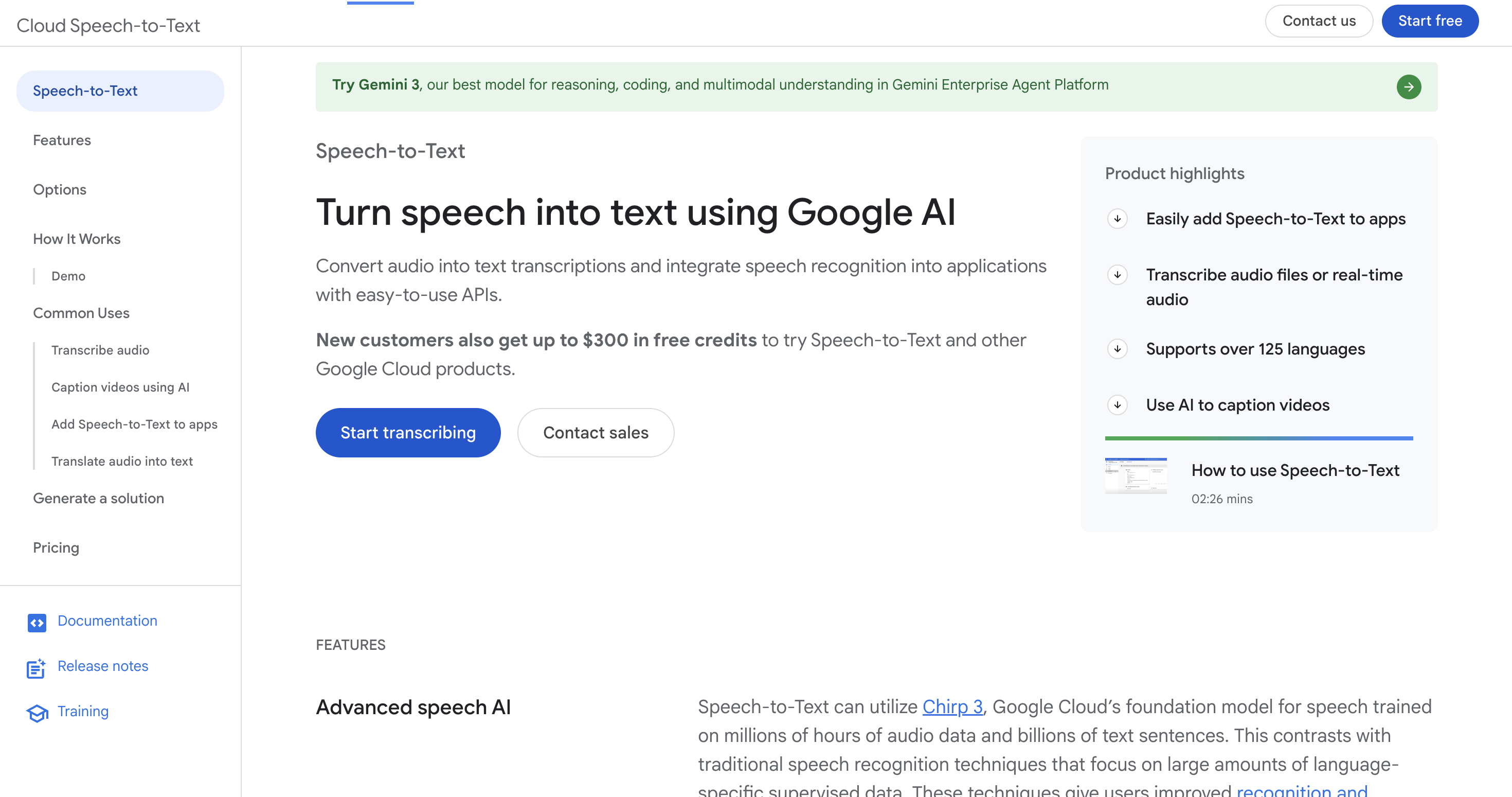Click the Start free button

click(1429, 21)
